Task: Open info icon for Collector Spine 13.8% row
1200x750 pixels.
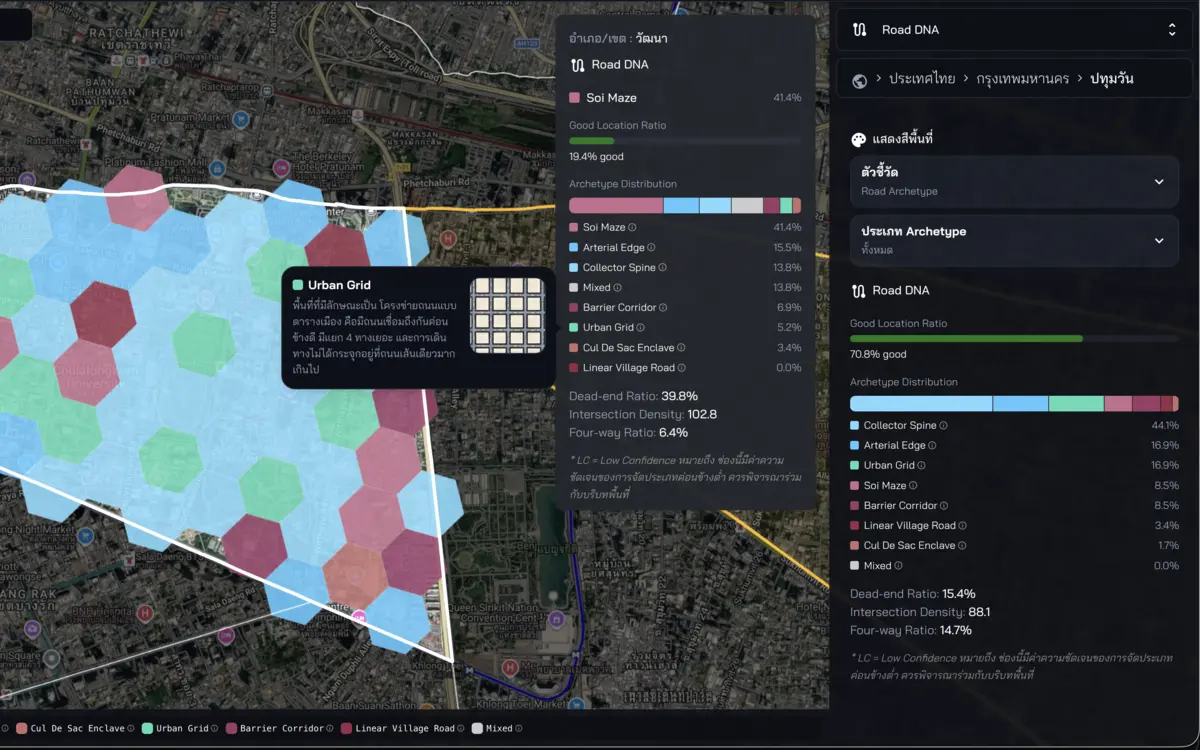Action: pyautogui.click(x=662, y=268)
